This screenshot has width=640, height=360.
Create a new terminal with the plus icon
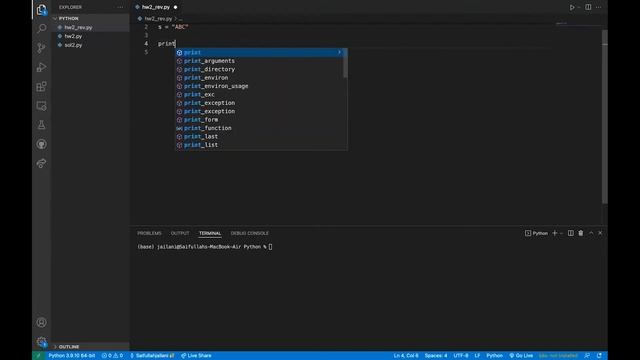click(x=555, y=233)
